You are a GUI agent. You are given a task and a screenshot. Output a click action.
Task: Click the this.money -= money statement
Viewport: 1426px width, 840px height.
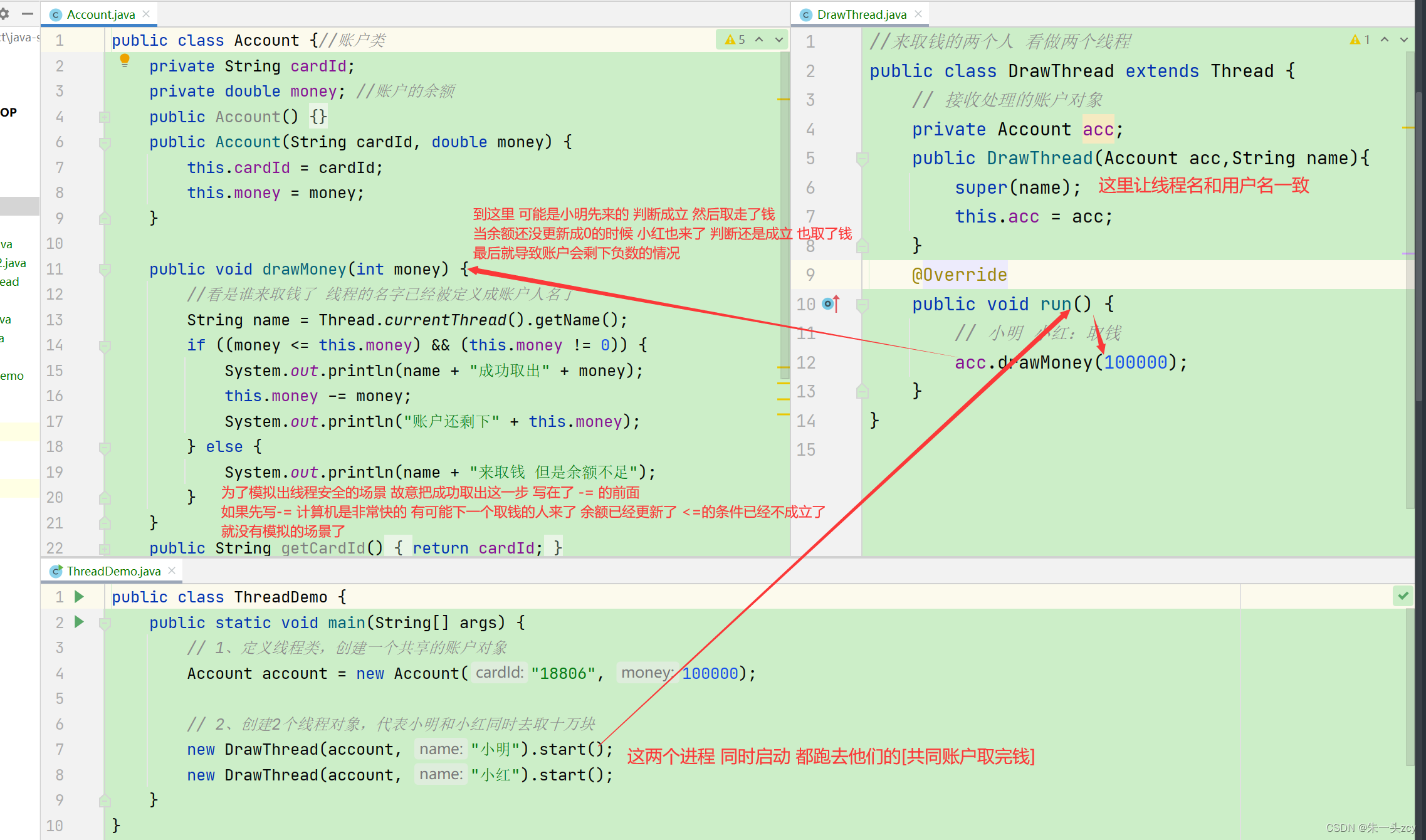click(x=318, y=396)
